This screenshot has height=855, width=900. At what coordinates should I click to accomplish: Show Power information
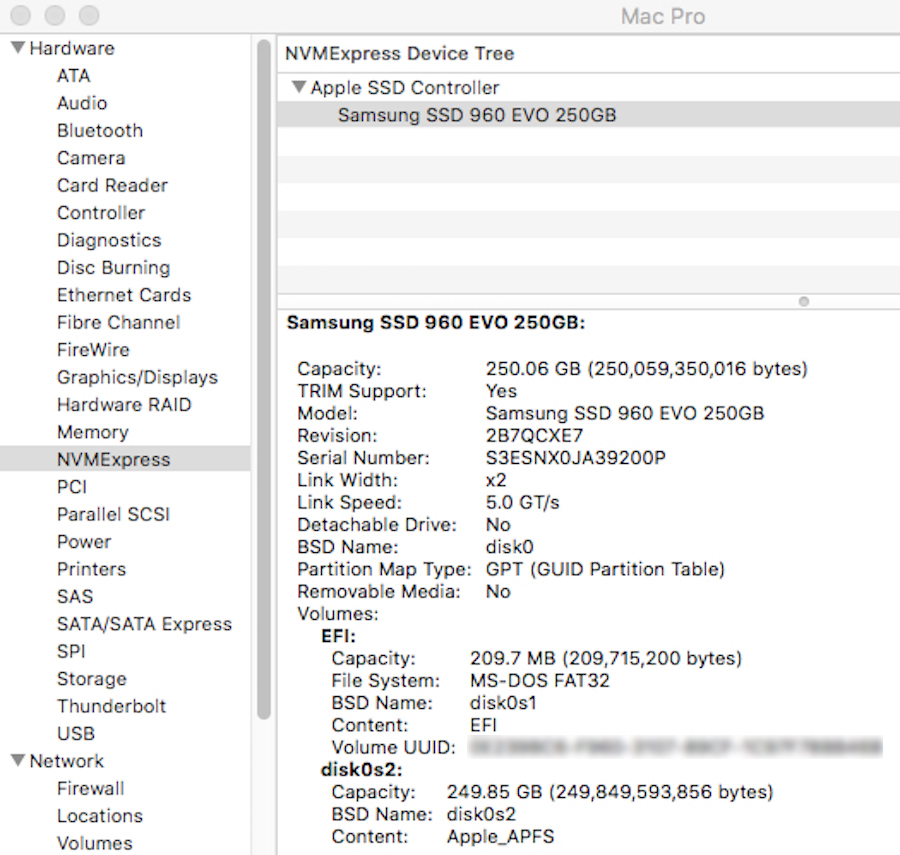tap(84, 542)
